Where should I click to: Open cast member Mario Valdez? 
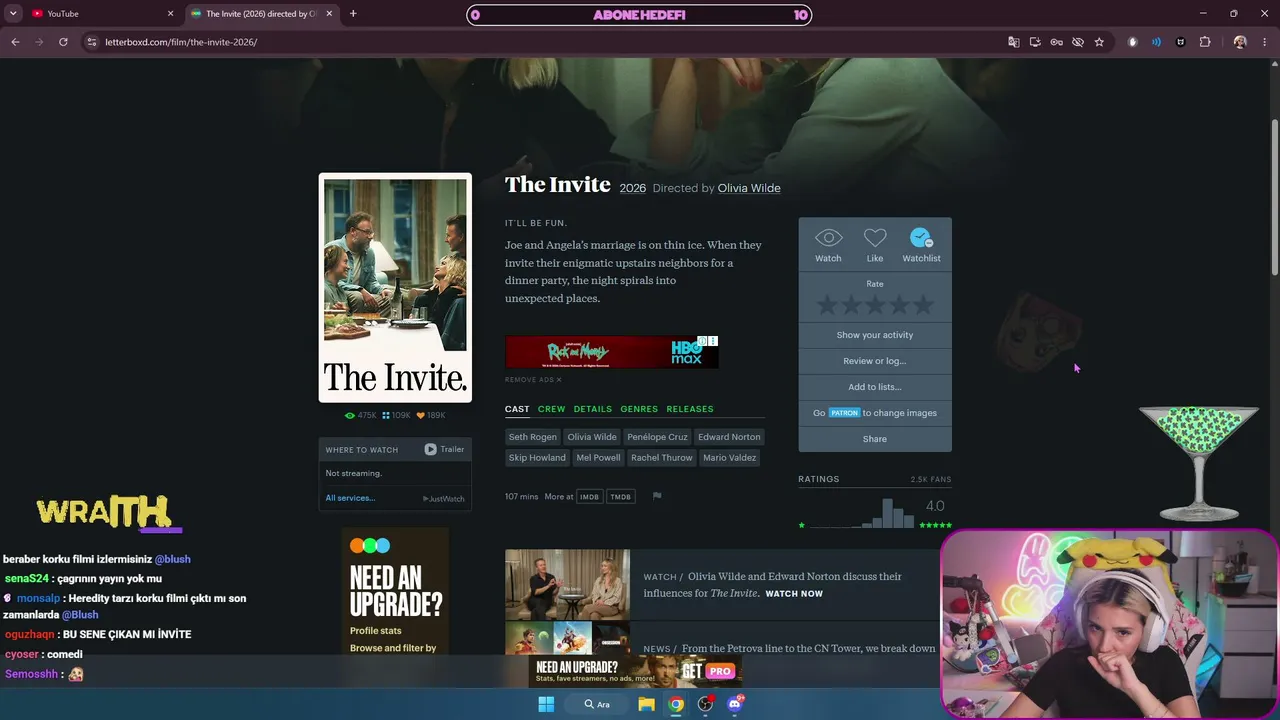coord(729,458)
